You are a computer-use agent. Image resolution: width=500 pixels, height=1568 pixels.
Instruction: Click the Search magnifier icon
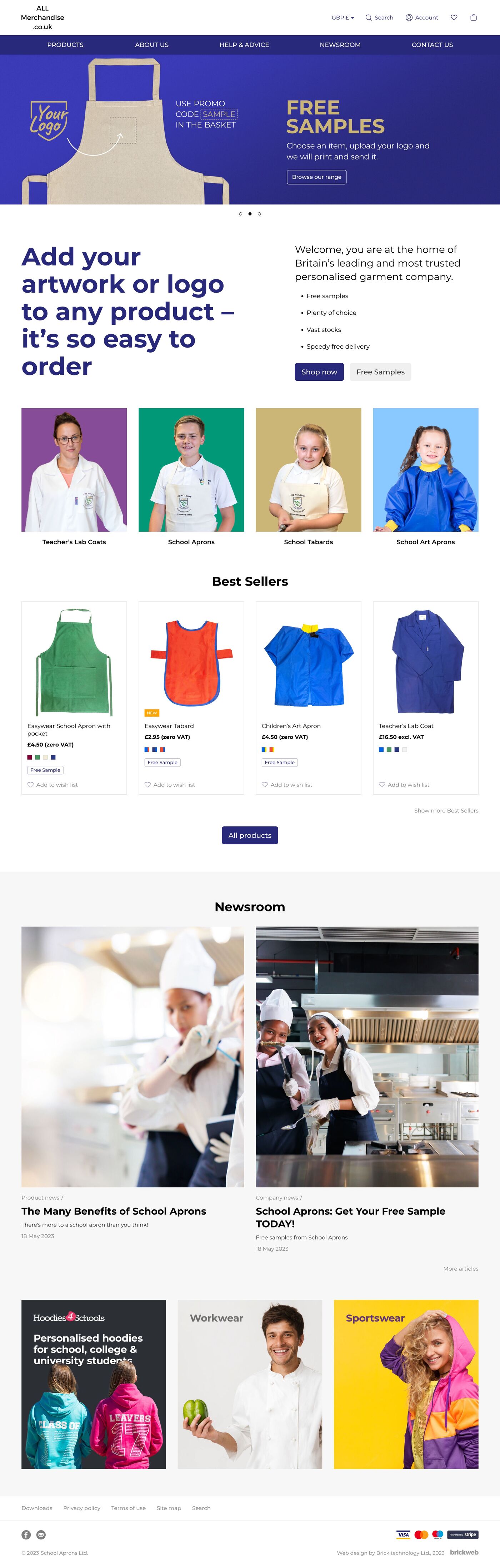(369, 17)
